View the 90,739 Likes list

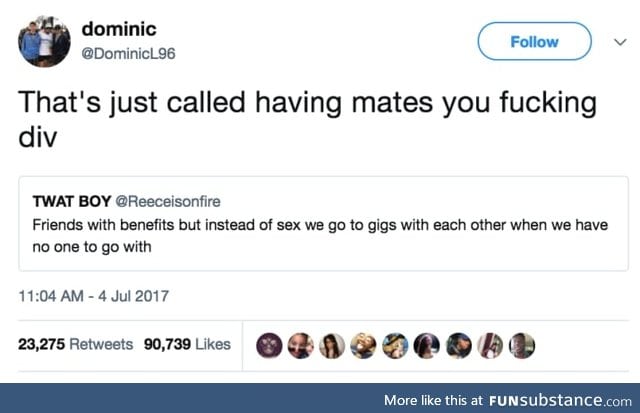pyautogui.click(x=187, y=344)
